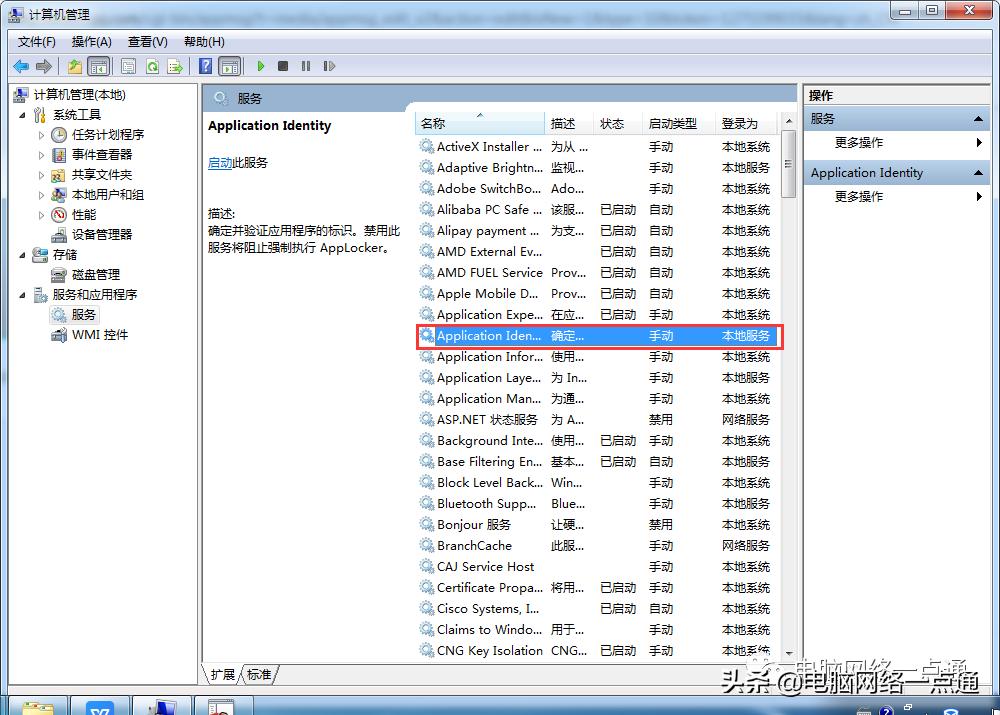Sort services by 启动类型 column header
This screenshot has height=715, width=1000.
pos(679,123)
